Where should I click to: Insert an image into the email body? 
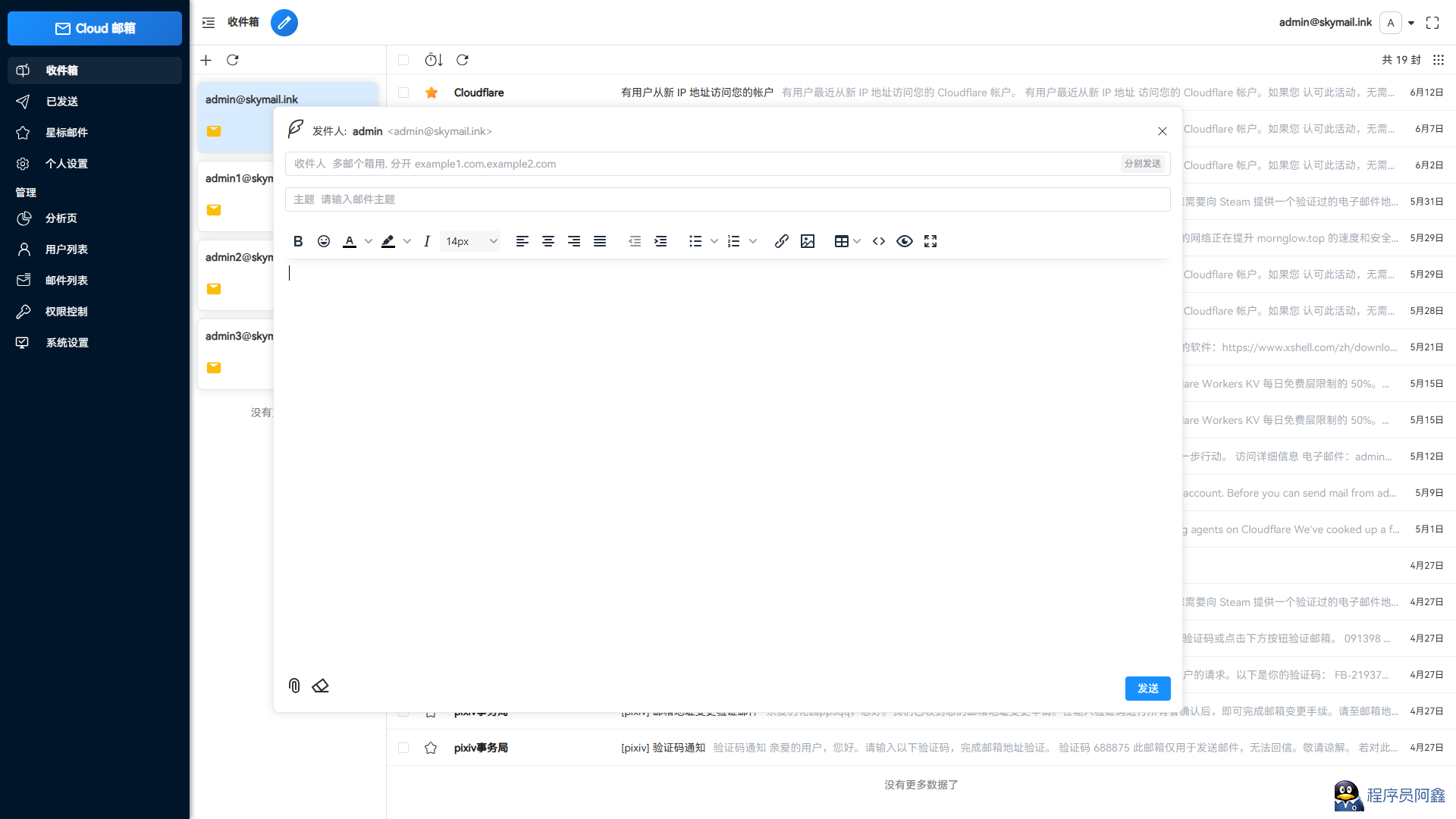point(808,241)
